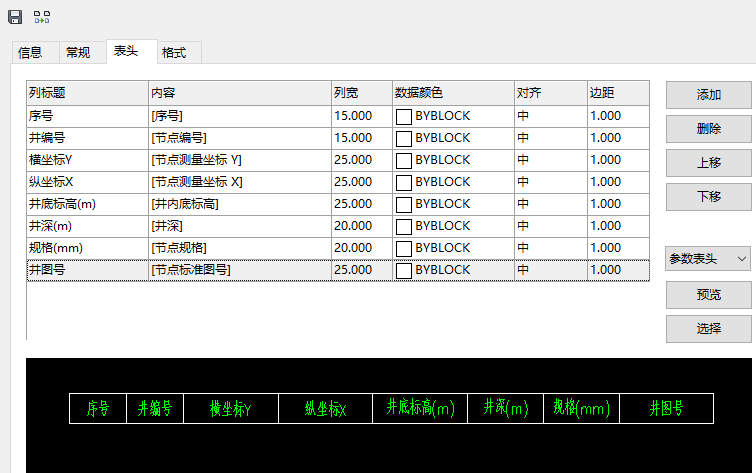
Task: Click the 25.000 width of the 井图号 row
Action: [x=362, y=270]
